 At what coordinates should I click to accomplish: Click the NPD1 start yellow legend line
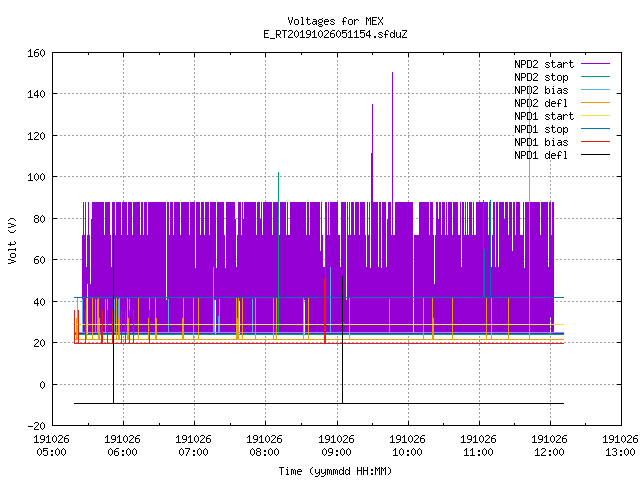[x=595, y=116]
